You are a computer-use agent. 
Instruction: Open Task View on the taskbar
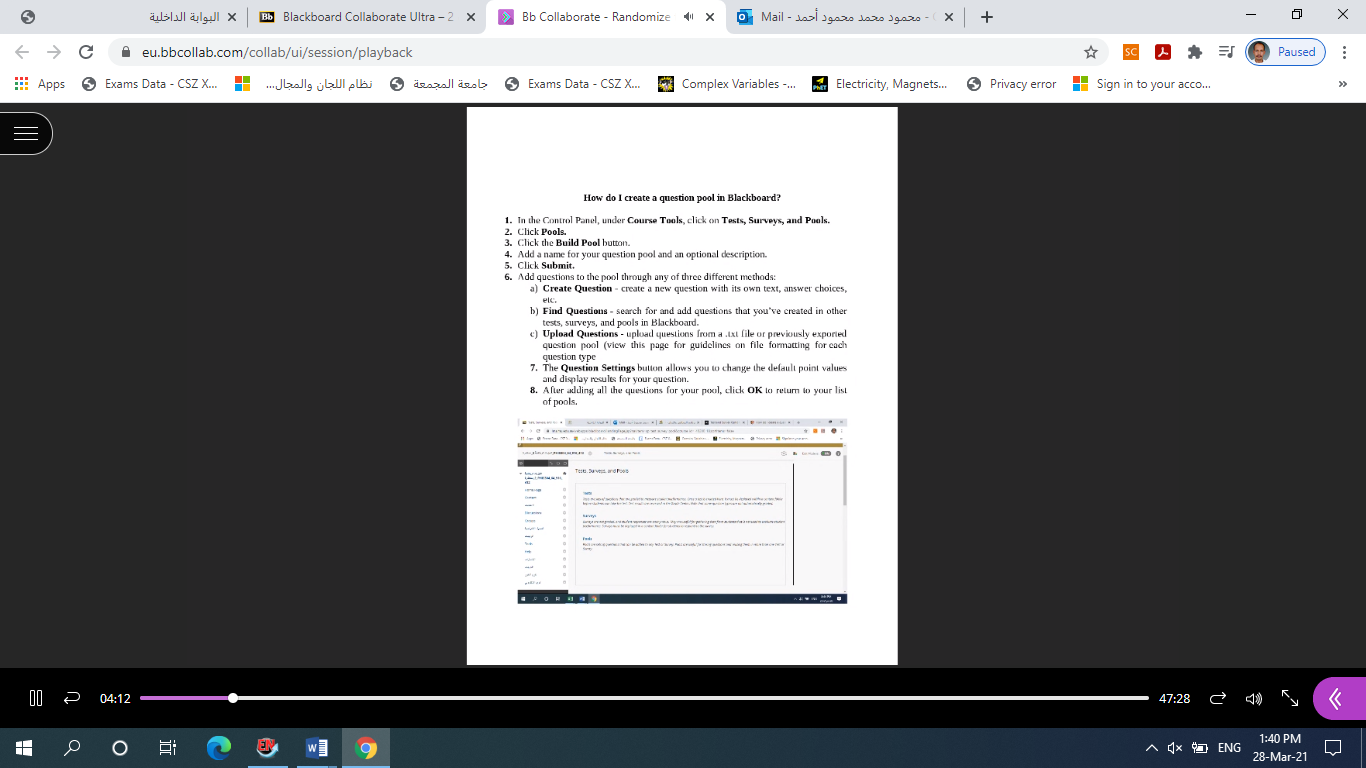(x=168, y=748)
